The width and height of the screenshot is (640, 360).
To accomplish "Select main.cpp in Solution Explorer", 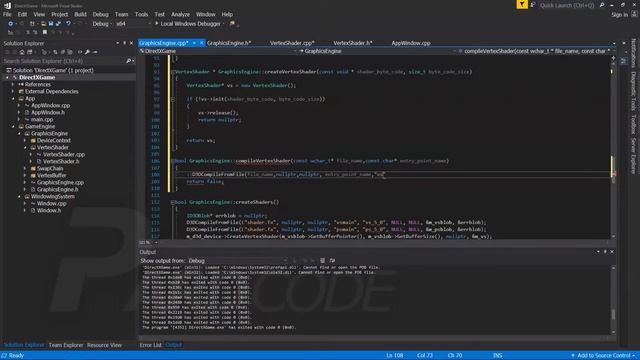I will point(42,119).
